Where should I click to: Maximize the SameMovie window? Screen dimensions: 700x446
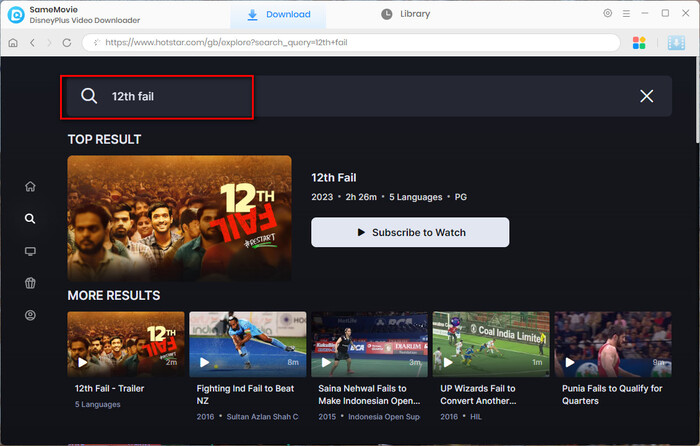pyautogui.click(x=665, y=13)
